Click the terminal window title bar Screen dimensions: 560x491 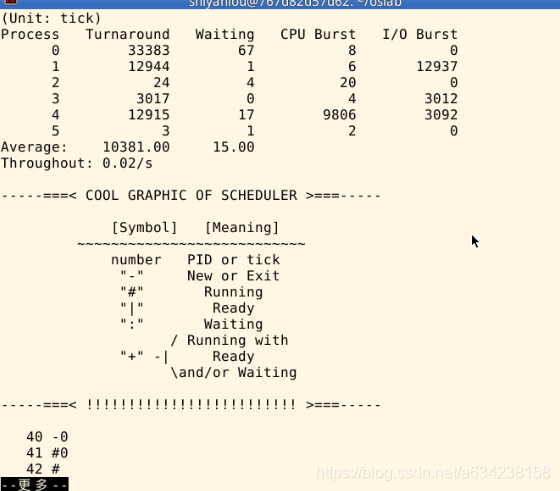point(280,4)
